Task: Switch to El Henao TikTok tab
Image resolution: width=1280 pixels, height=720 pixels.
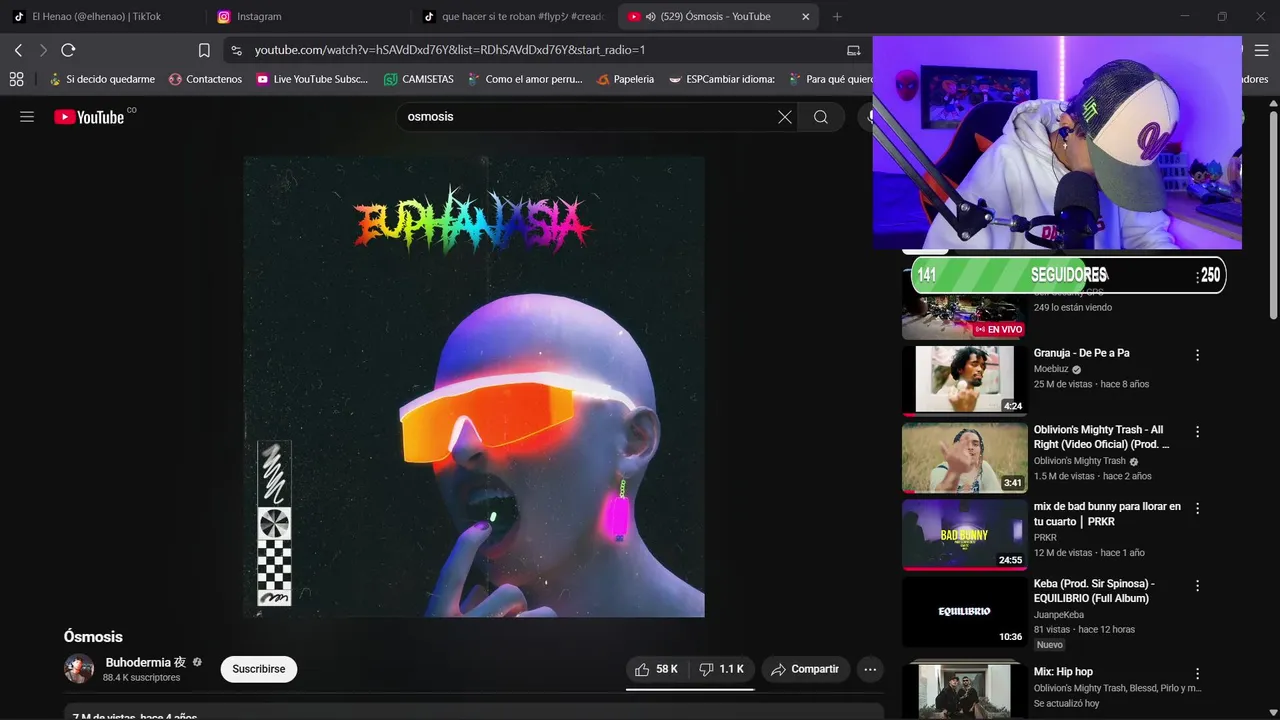Action: pyautogui.click(x=97, y=16)
